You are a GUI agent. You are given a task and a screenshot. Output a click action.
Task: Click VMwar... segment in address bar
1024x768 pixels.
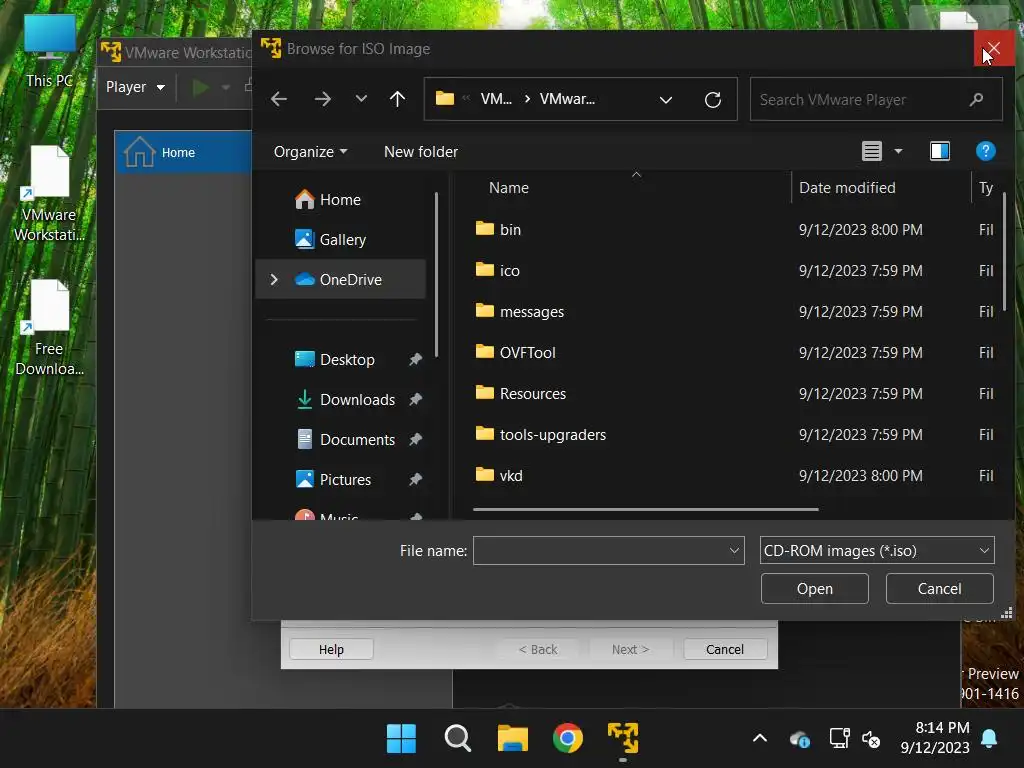pos(567,99)
